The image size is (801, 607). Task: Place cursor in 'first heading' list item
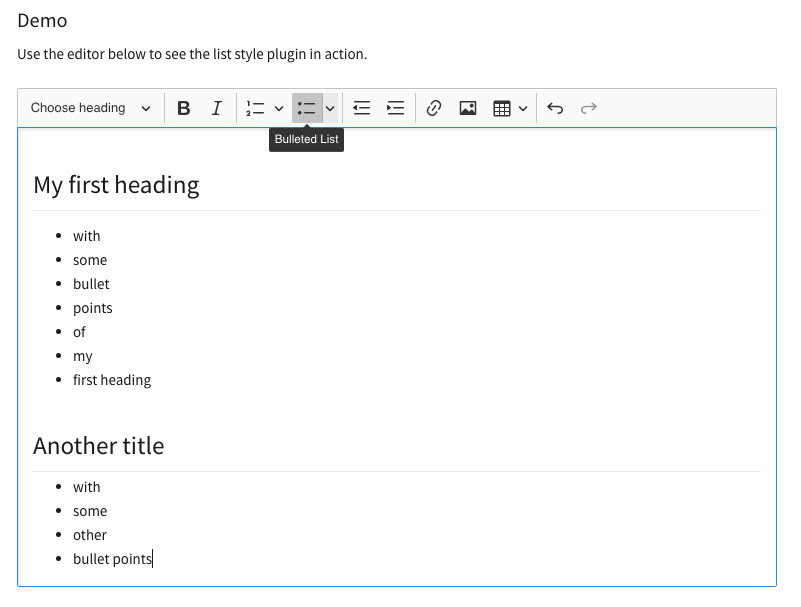point(112,380)
